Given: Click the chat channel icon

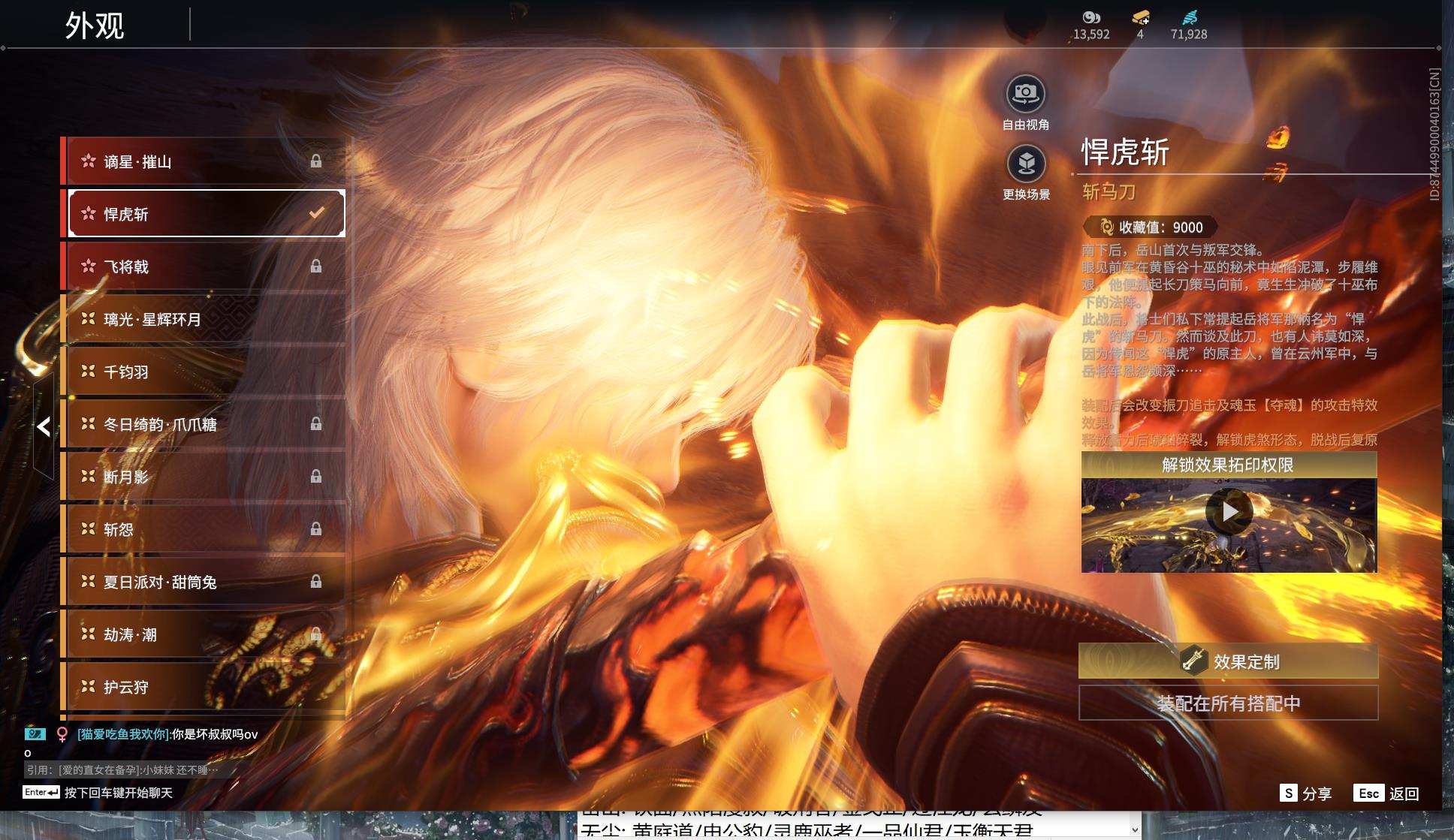Looking at the screenshot, I should pos(35,733).
